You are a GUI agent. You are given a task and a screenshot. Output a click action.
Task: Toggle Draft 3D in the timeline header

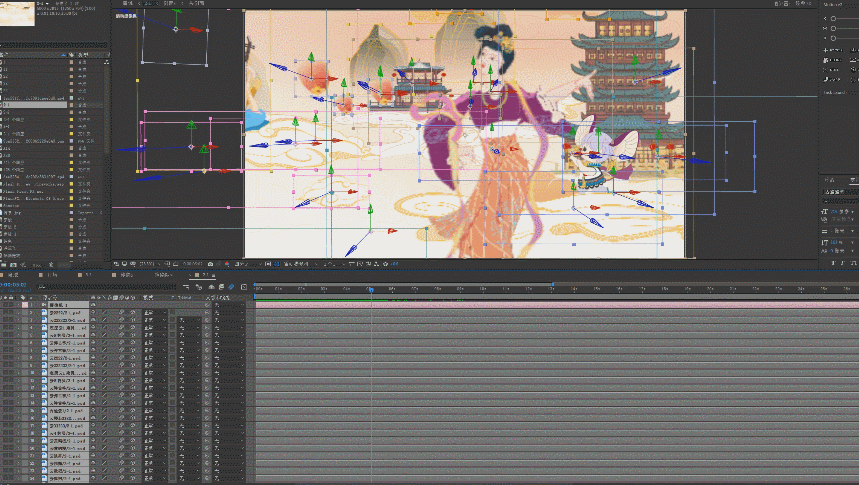point(198,287)
